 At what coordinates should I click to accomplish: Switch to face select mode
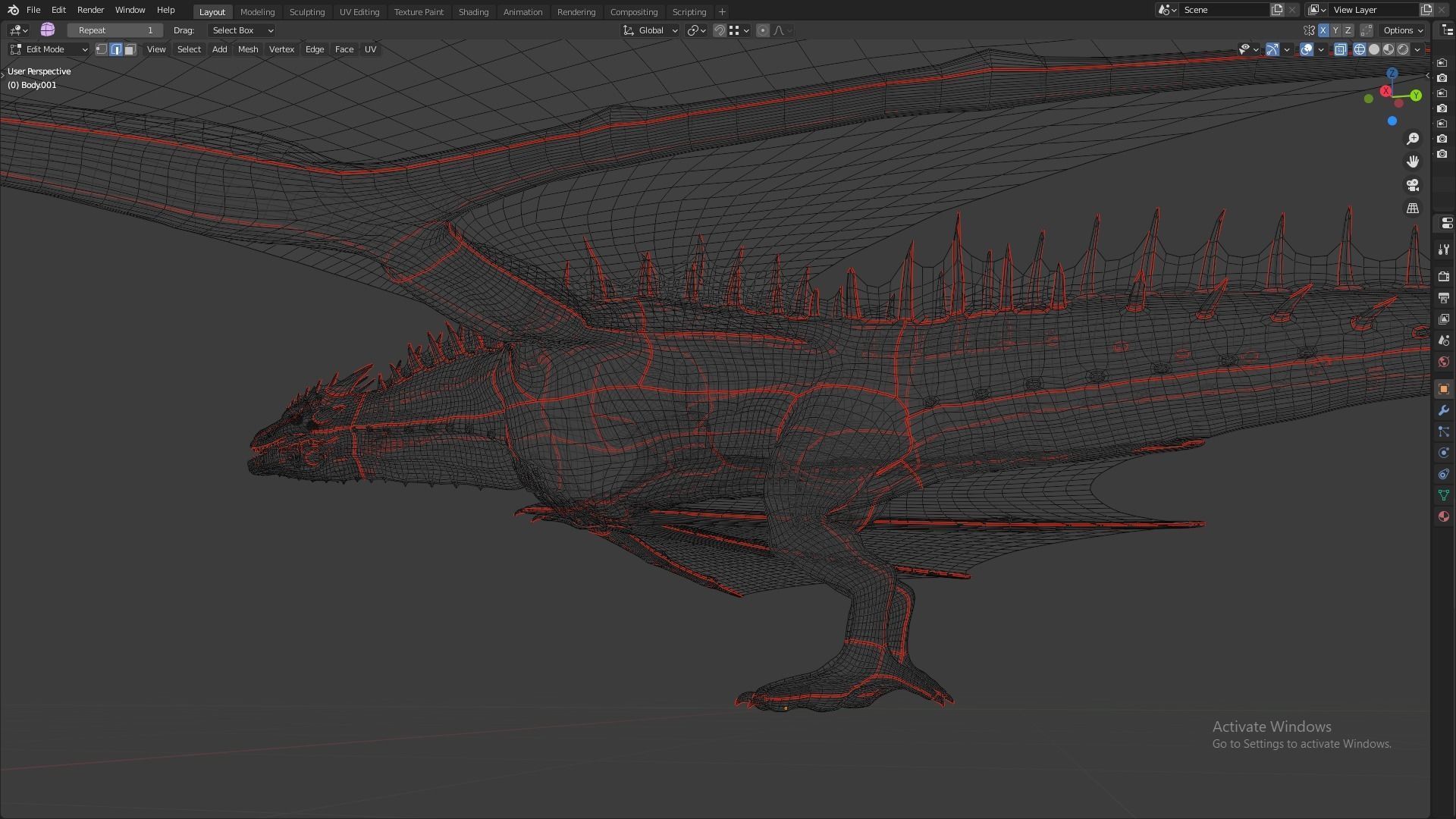click(x=130, y=49)
